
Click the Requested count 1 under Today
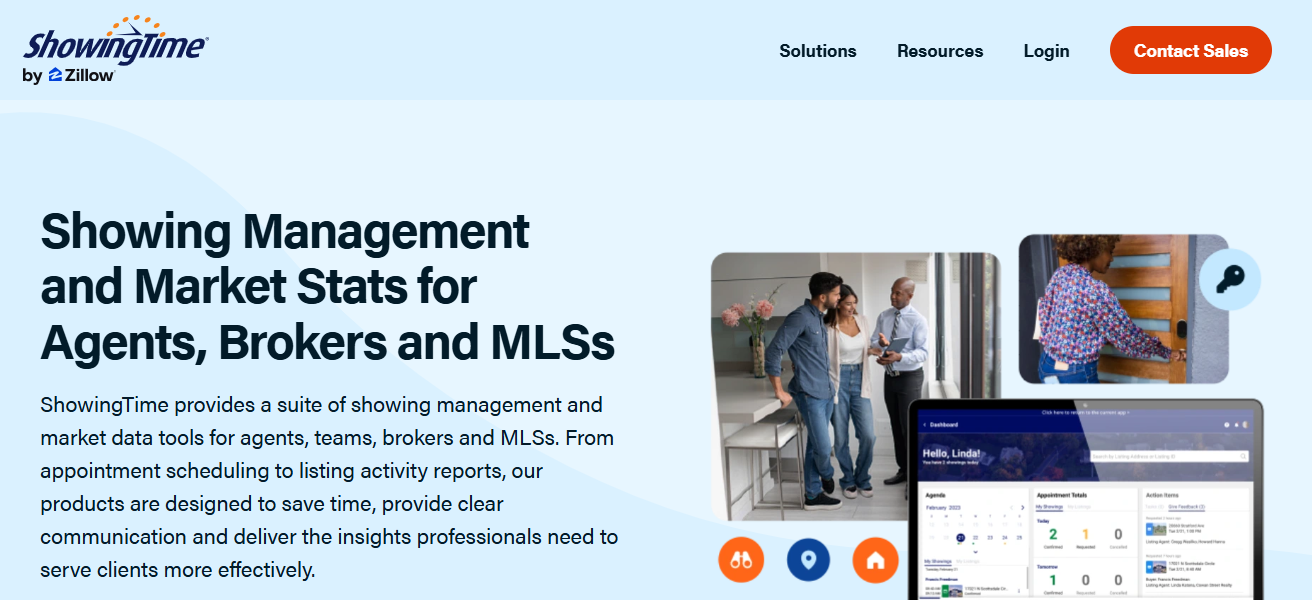[x=1085, y=535]
